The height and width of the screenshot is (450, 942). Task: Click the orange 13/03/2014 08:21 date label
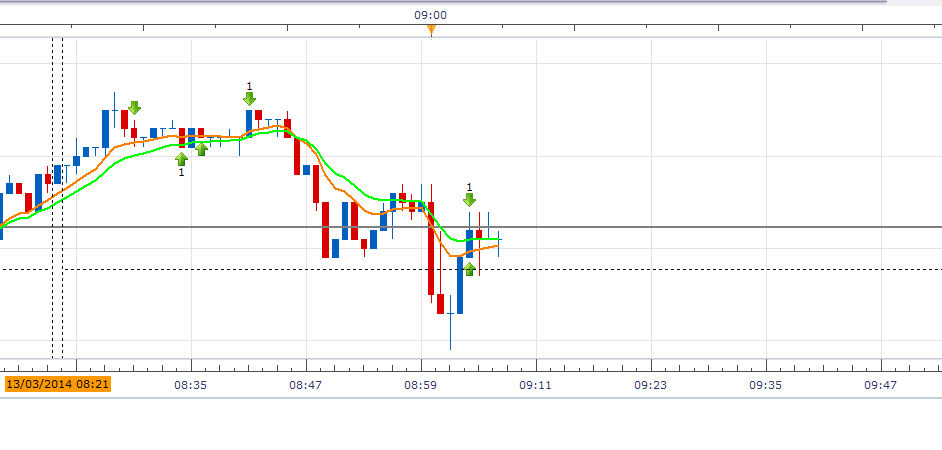(58, 384)
